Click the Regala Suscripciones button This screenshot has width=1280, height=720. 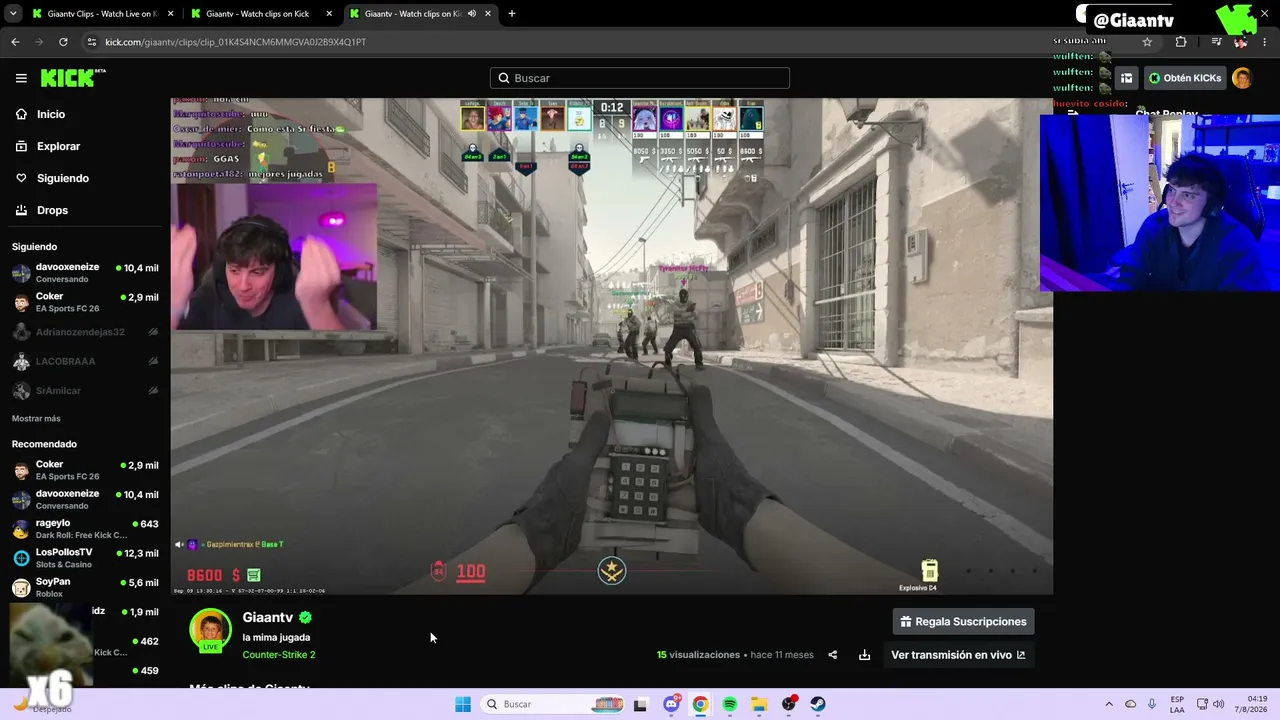[963, 621]
